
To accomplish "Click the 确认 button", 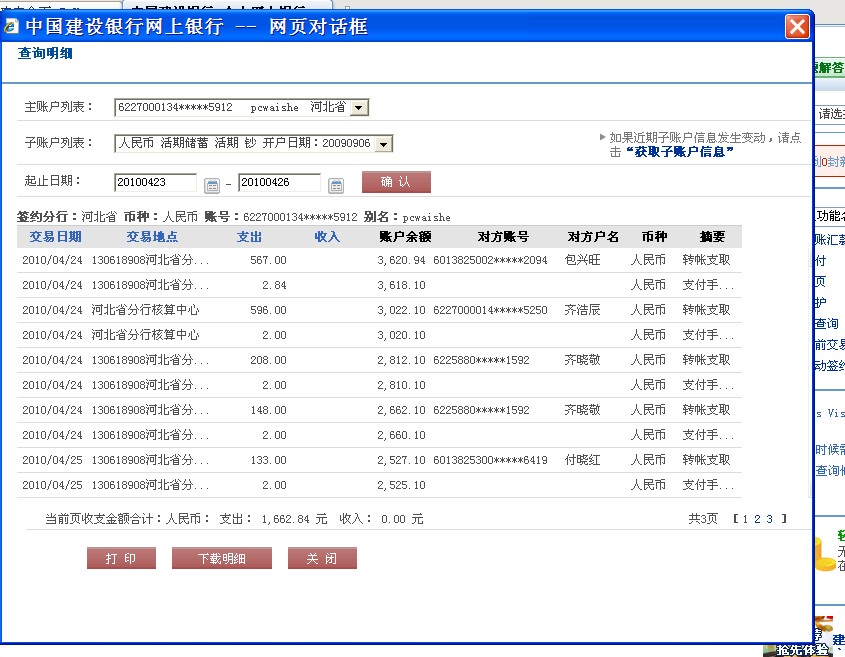I will coord(396,182).
